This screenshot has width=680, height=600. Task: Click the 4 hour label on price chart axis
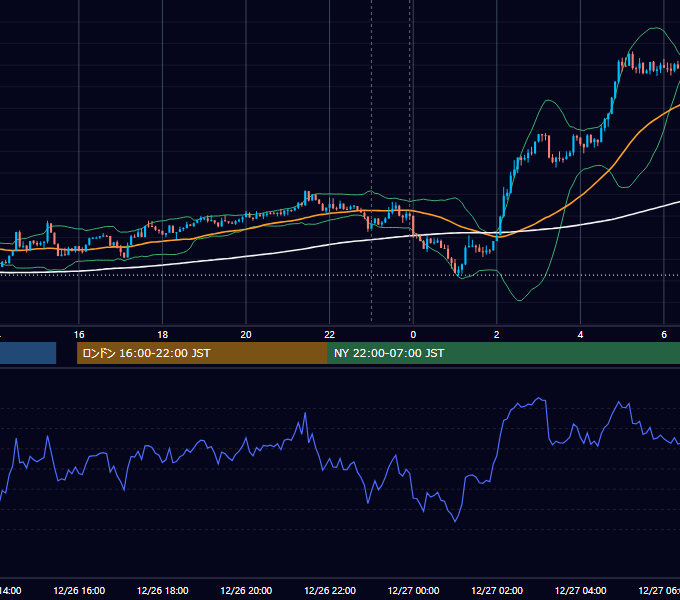(580, 335)
